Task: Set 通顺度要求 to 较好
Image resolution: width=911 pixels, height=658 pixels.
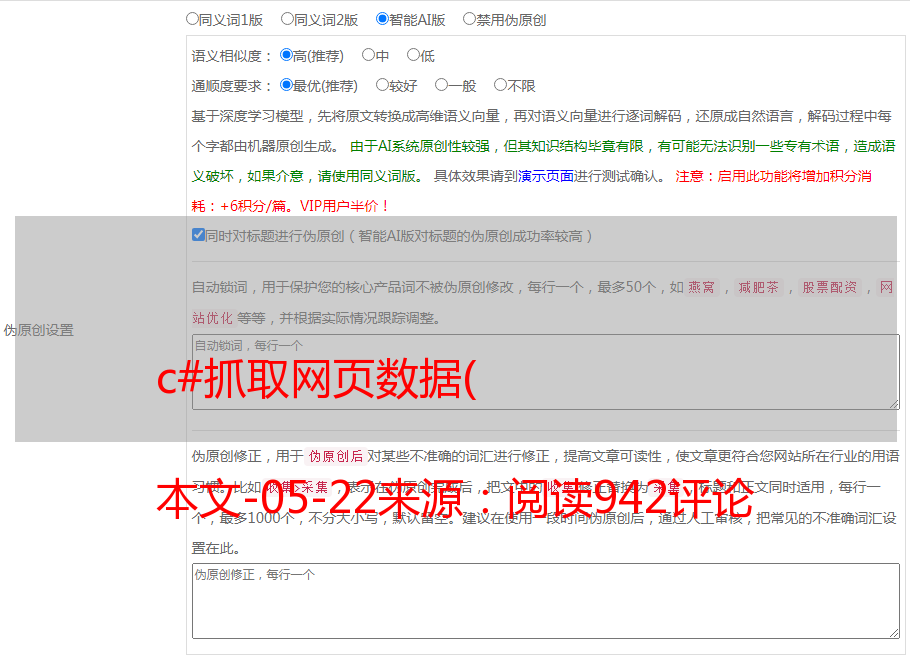Action: [382, 85]
